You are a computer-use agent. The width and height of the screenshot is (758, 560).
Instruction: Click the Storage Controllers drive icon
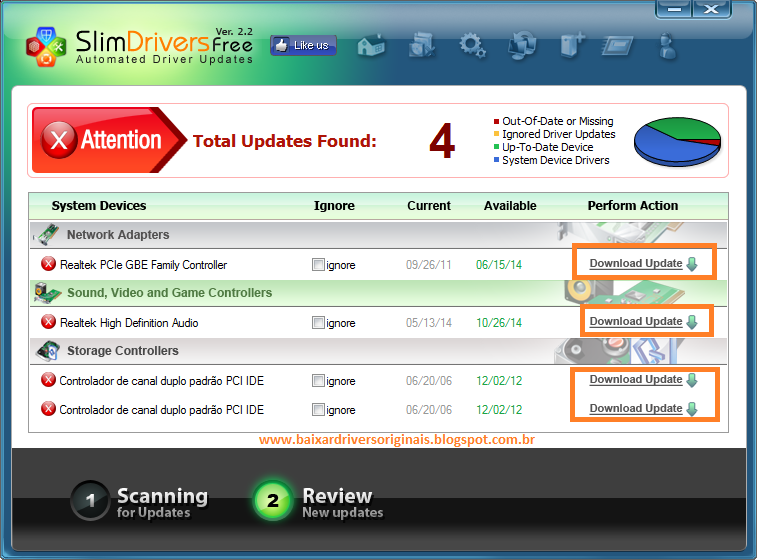[x=48, y=351]
